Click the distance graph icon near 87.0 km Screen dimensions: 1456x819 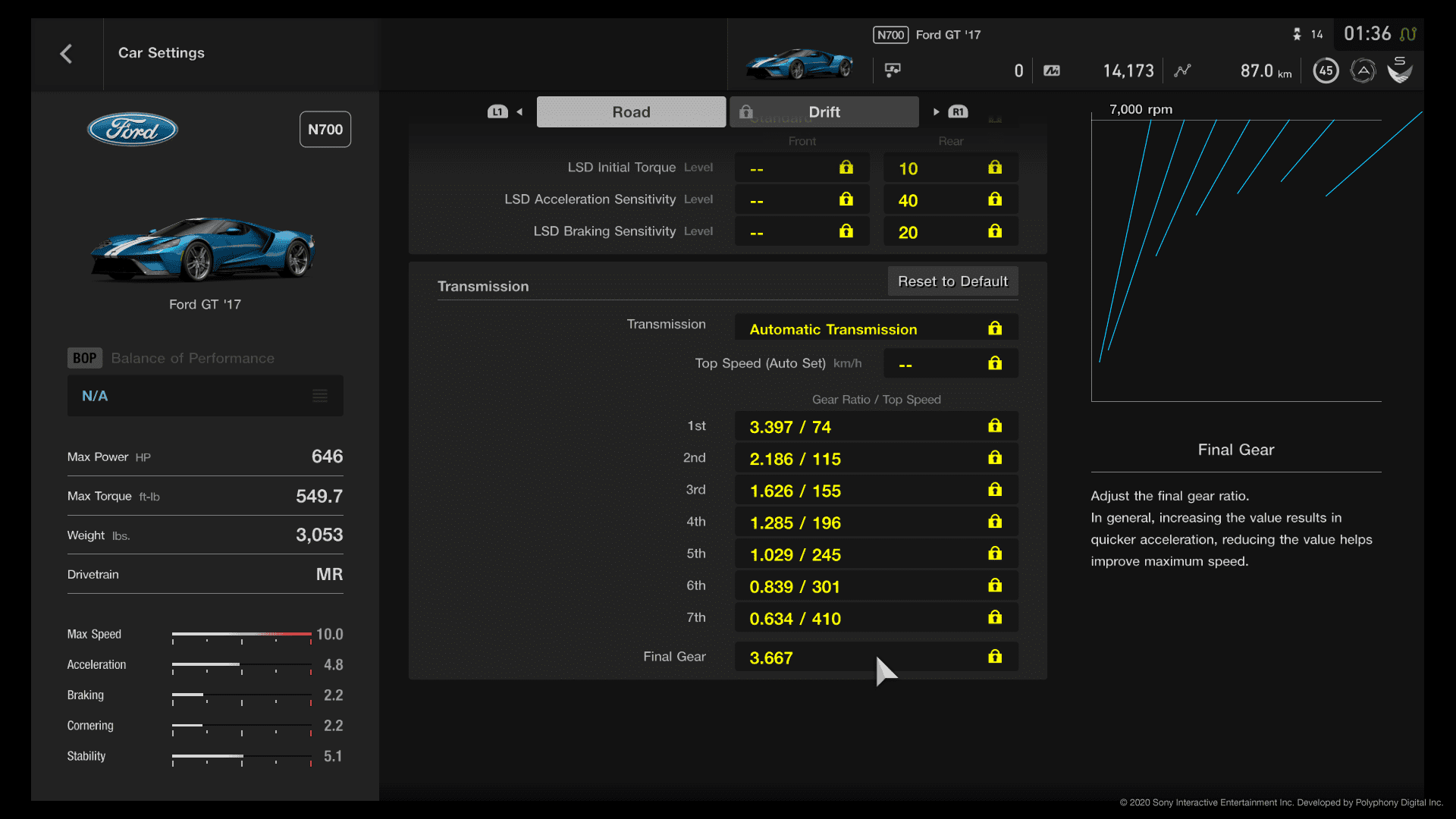click(1182, 71)
